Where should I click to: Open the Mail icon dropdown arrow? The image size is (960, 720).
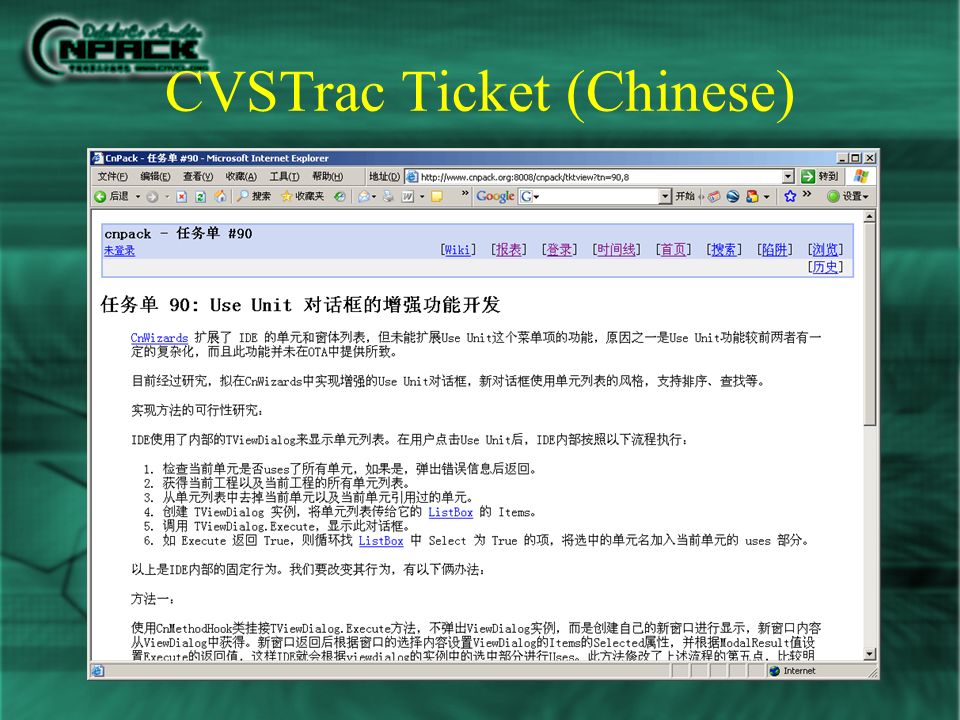point(374,197)
